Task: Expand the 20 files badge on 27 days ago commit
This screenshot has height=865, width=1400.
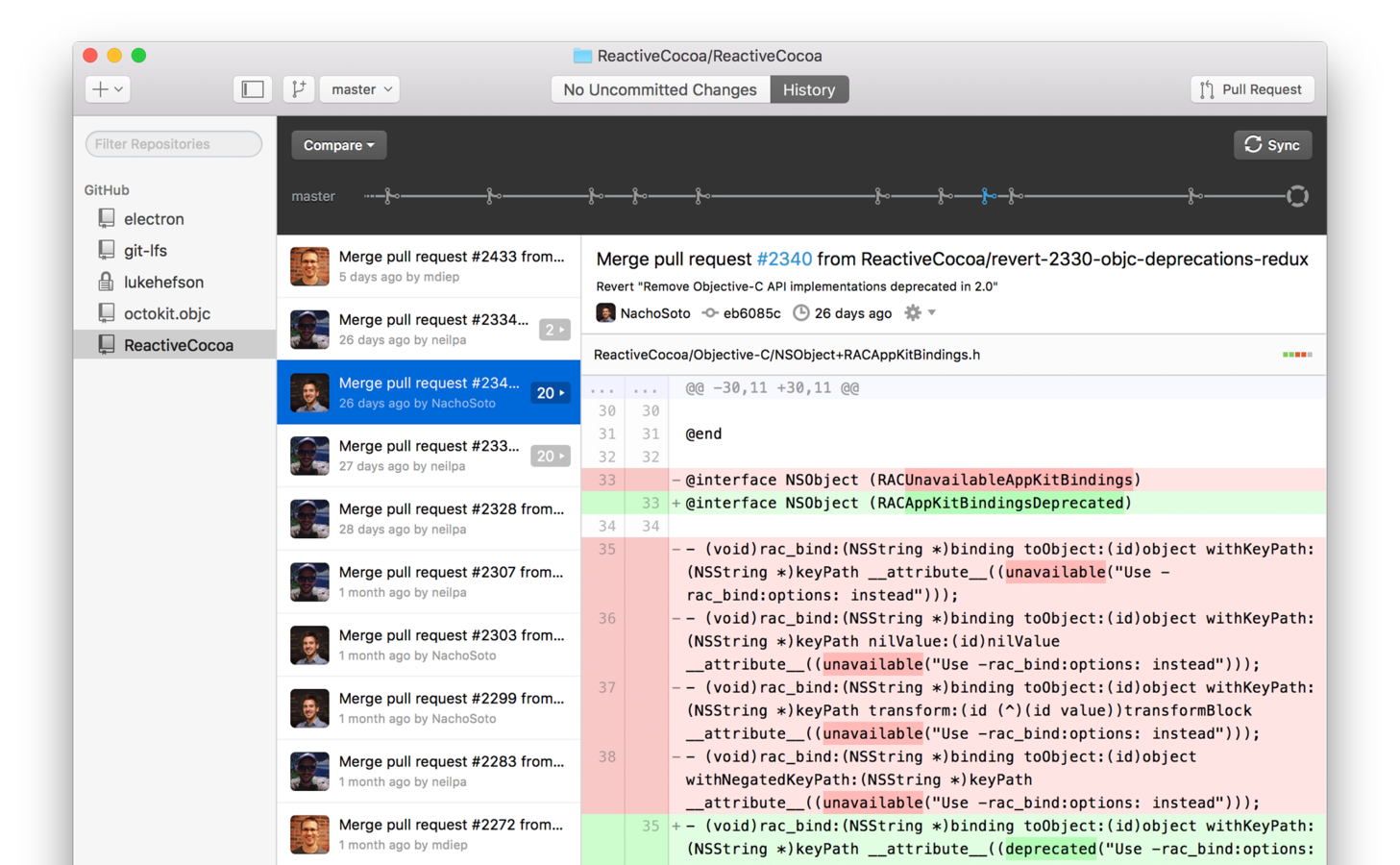Action: [x=551, y=457]
